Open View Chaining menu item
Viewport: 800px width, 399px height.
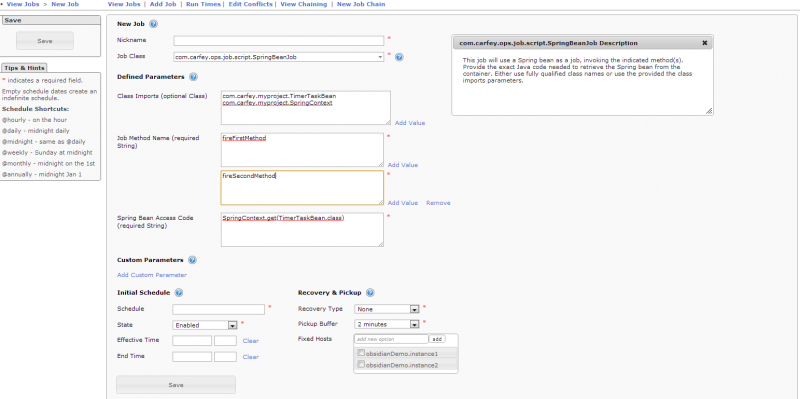pos(304,4)
